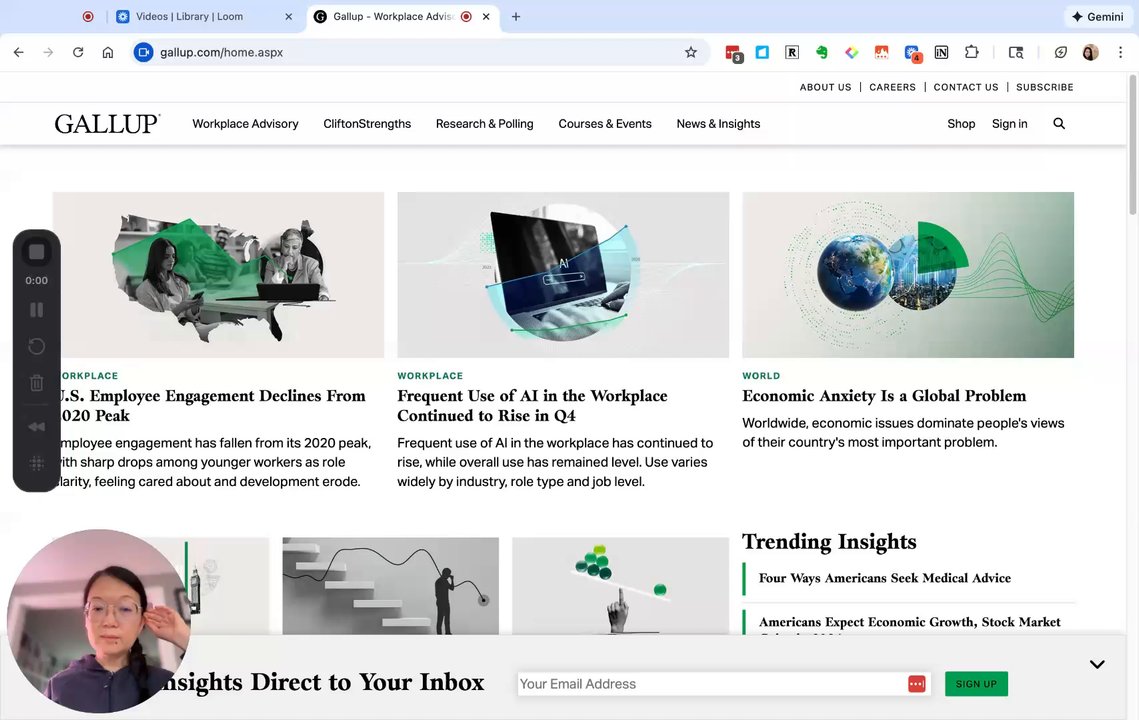This screenshot has height=720, width=1139.
Task: Click the blue square extension icon
Action: 762,52
